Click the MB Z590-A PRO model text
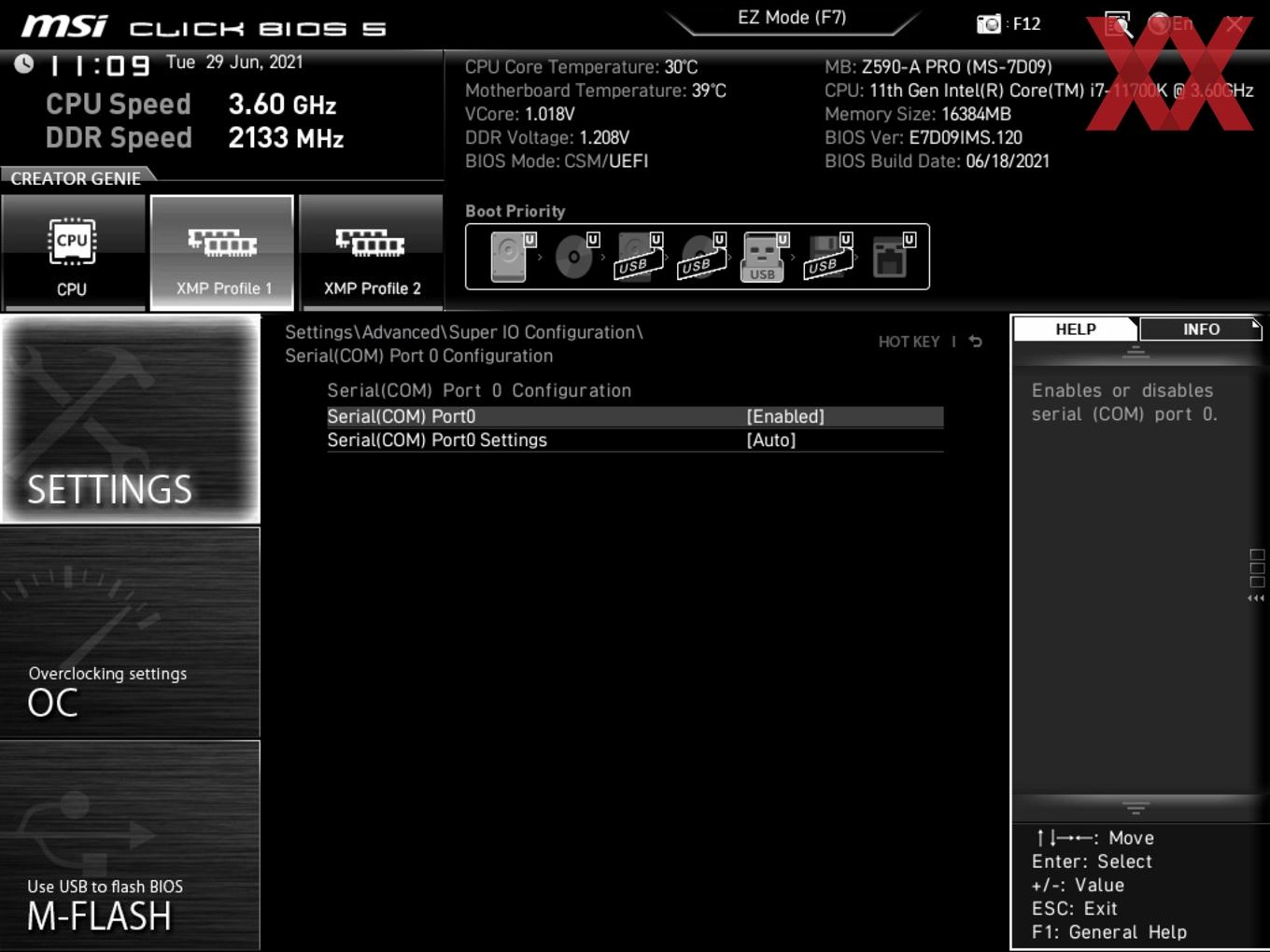 click(938, 67)
